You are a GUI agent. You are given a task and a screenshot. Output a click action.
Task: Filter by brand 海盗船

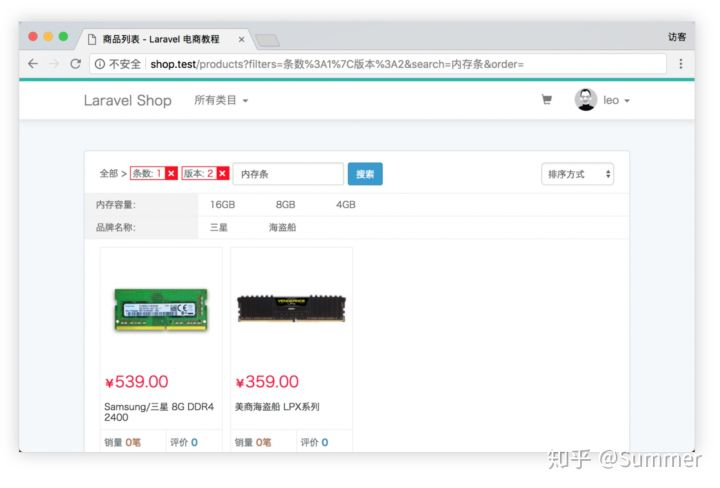pyautogui.click(x=282, y=227)
